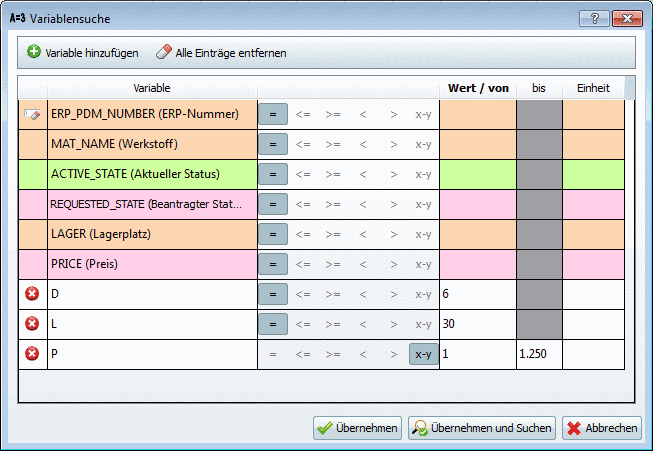
Task: Click the Wert / von field of variable P
Action: click(478, 354)
